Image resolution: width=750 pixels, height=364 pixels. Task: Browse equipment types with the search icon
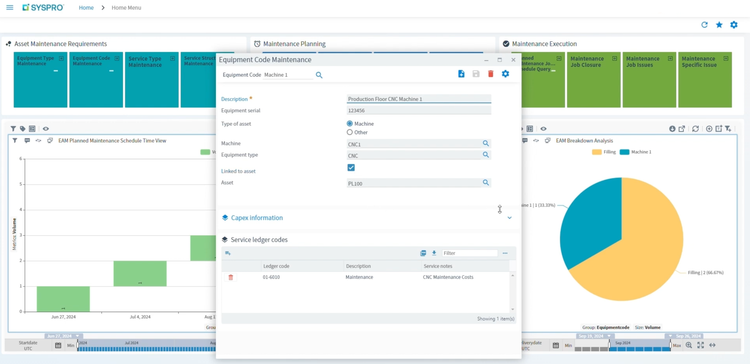pos(485,155)
